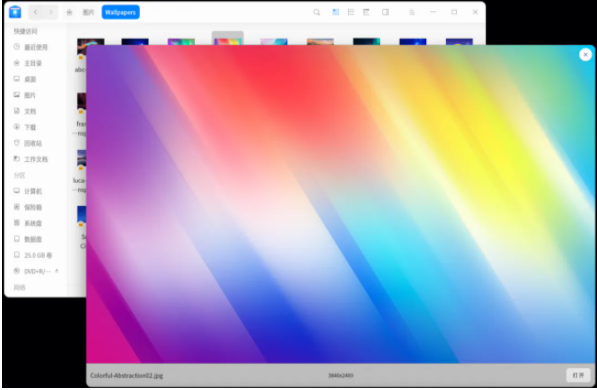The height and width of the screenshot is (390, 597).
Task: Open the hamburger main menu
Action: coord(412,12)
